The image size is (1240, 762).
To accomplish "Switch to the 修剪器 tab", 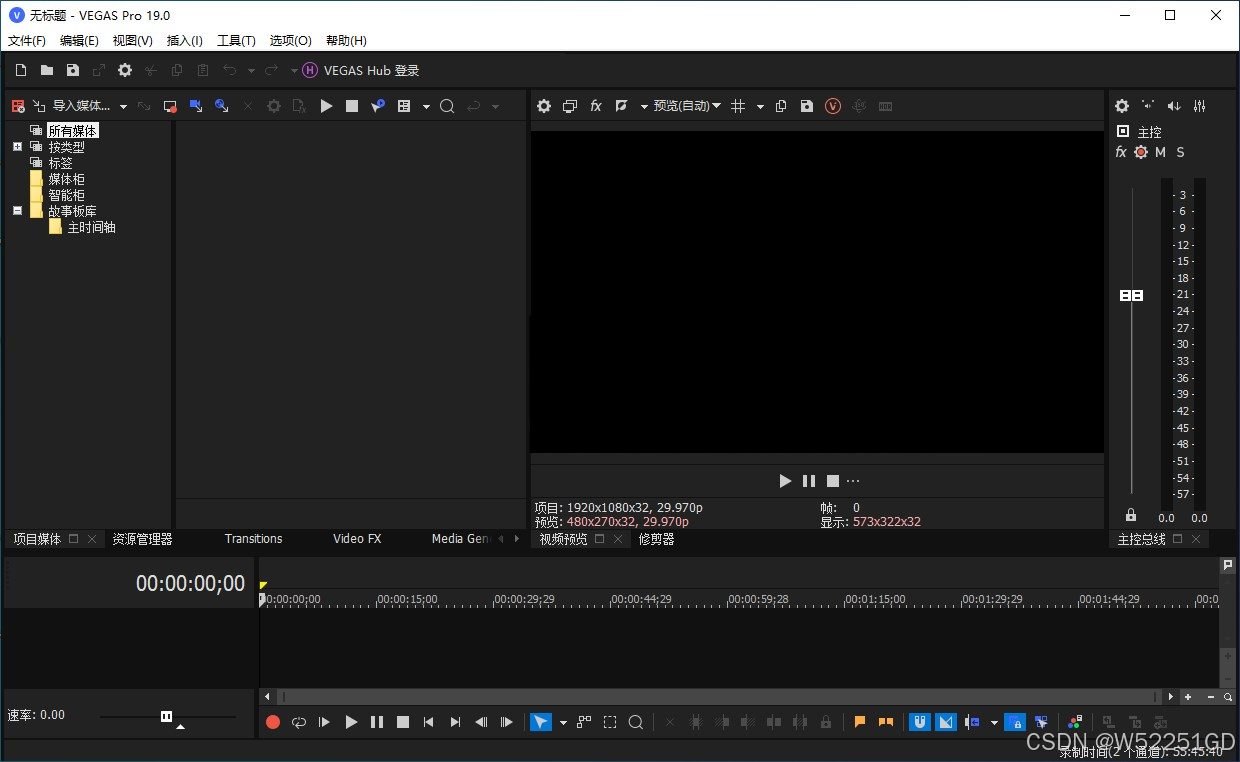I will point(656,539).
